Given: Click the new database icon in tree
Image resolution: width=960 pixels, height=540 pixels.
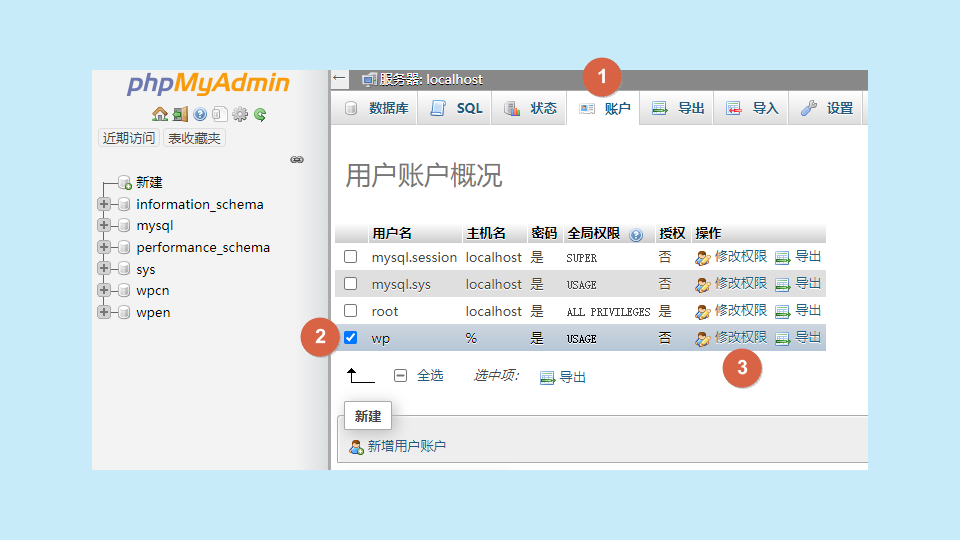Looking at the screenshot, I should click(124, 182).
